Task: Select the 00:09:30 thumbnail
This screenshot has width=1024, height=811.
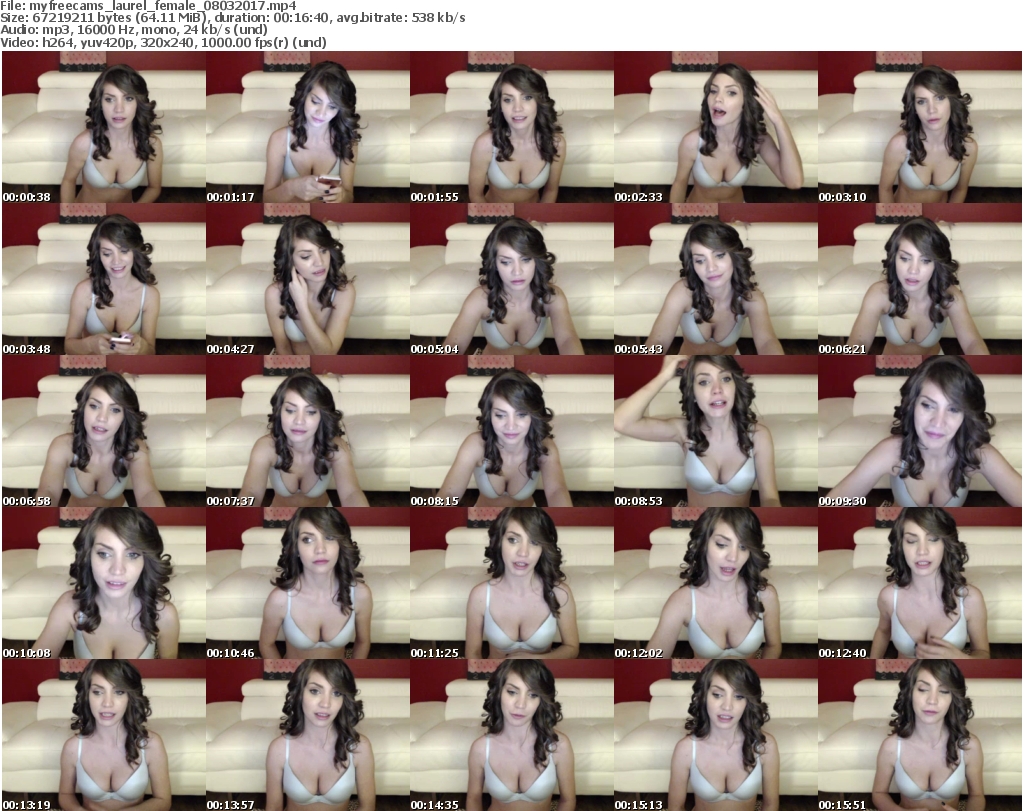Action: [x=920, y=432]
